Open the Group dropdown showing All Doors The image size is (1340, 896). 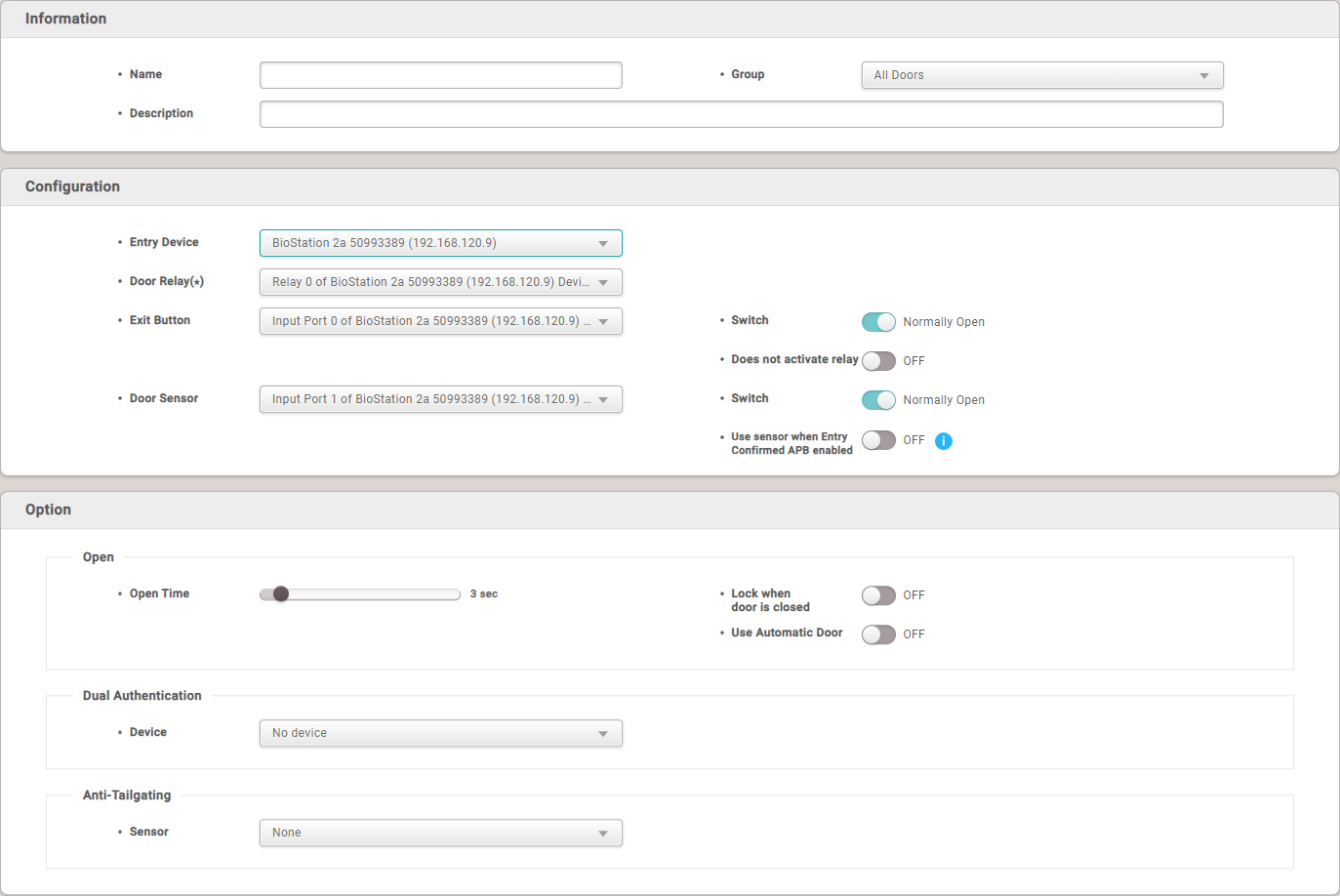[x=1042, y=75]
